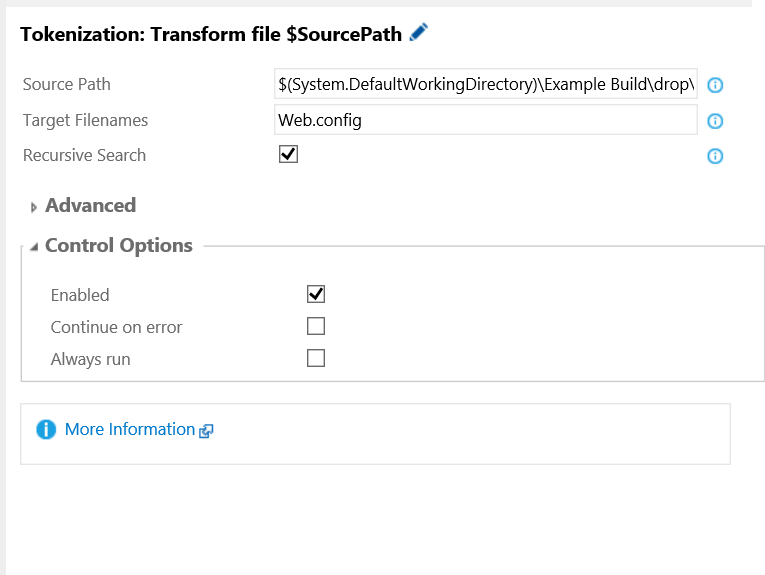Click the Tokenization task title text
Image resolution: width=765 pixels, height=575 pixels.
[x=211, y=34]
